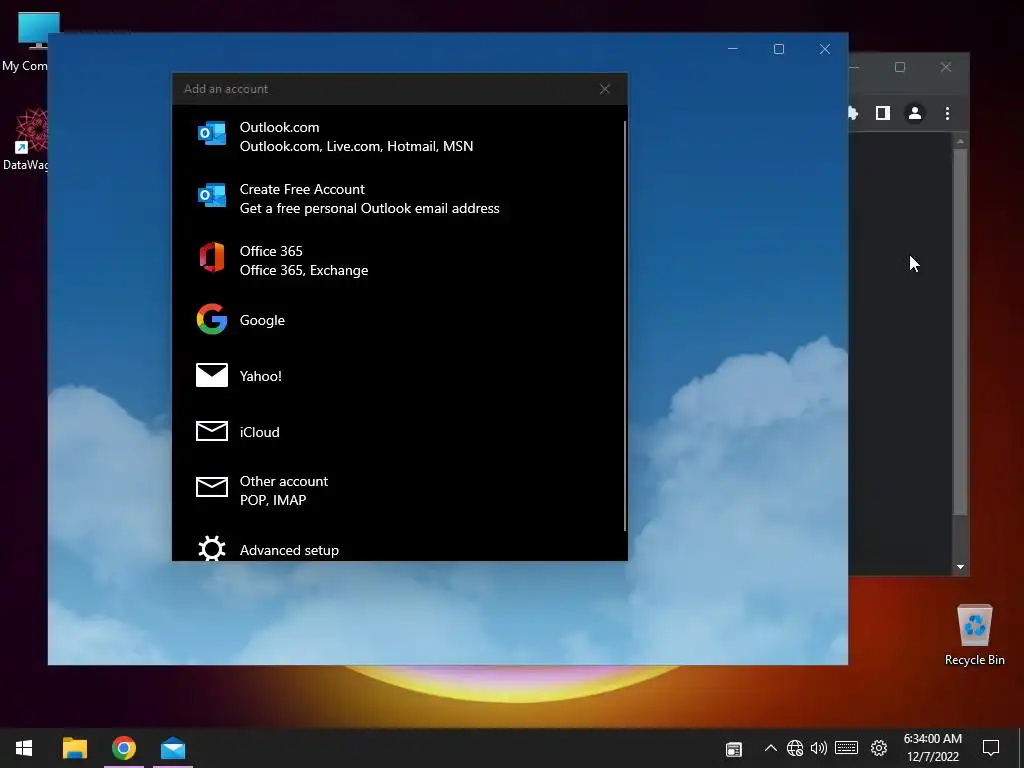Open Advanced setup label
The width and height of the screenshot is (1024, 768).
[289, 550]
